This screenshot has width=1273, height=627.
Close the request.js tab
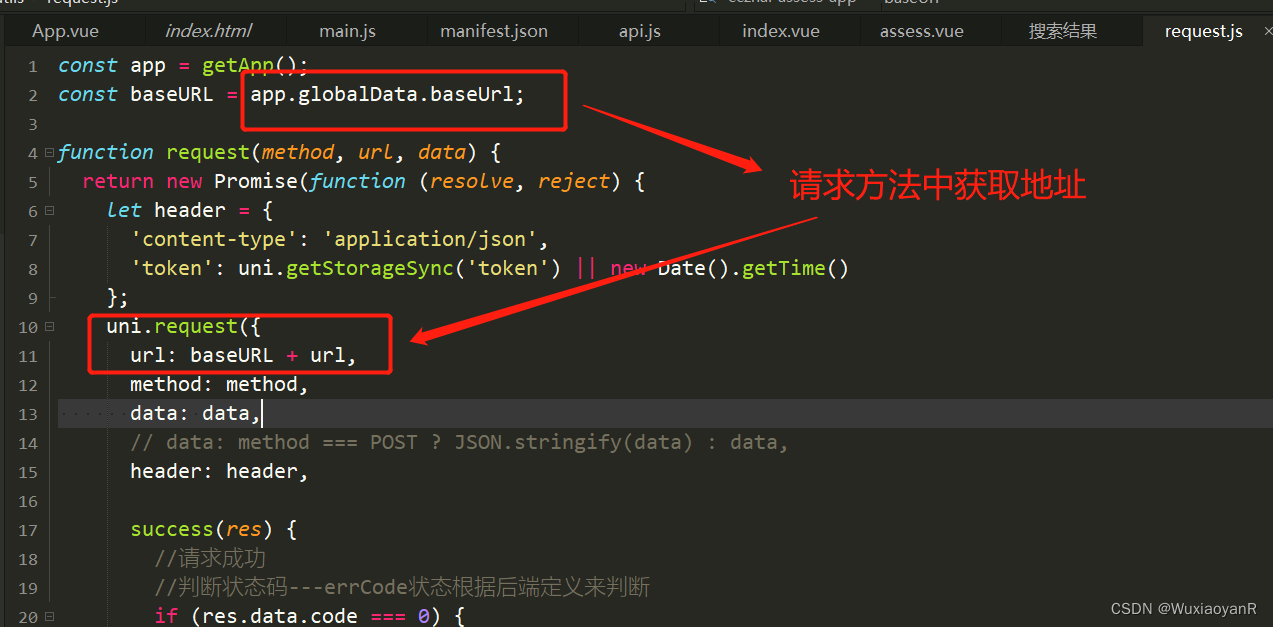point(1266,31)
